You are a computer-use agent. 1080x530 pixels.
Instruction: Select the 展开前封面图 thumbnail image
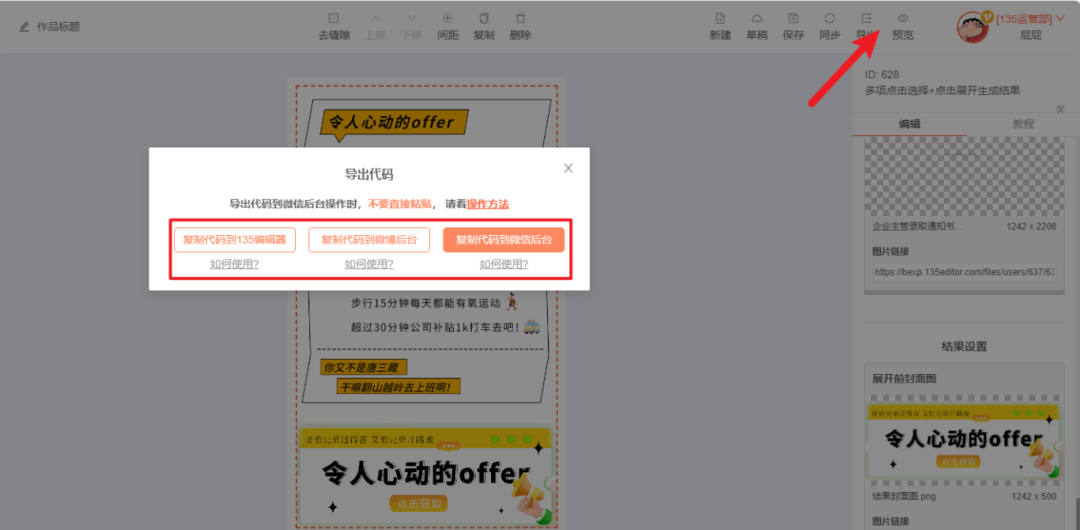click(x=964, y=441)
